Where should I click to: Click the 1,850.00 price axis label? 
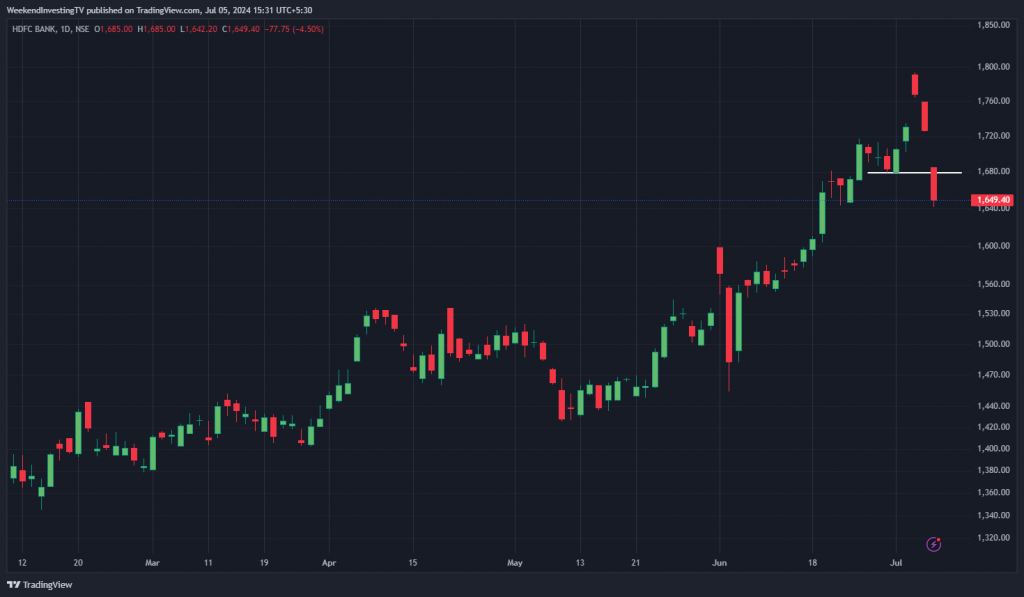pos(993,25)
